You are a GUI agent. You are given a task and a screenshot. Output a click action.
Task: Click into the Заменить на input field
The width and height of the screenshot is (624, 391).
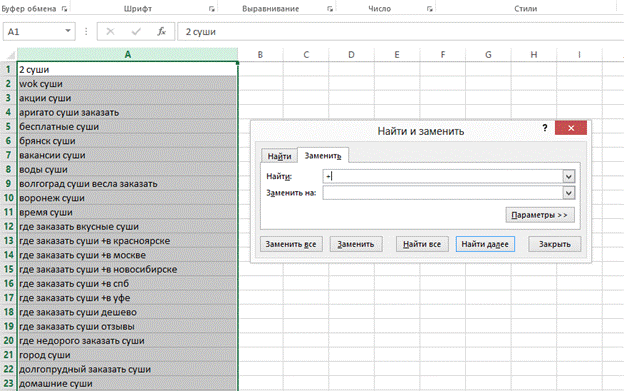point(443,193)
